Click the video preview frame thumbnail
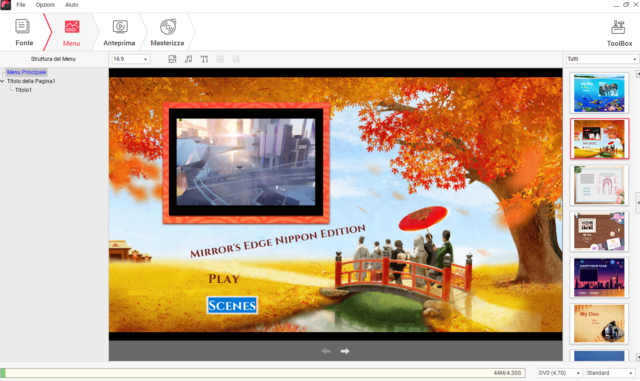 (x=246, y=163)
